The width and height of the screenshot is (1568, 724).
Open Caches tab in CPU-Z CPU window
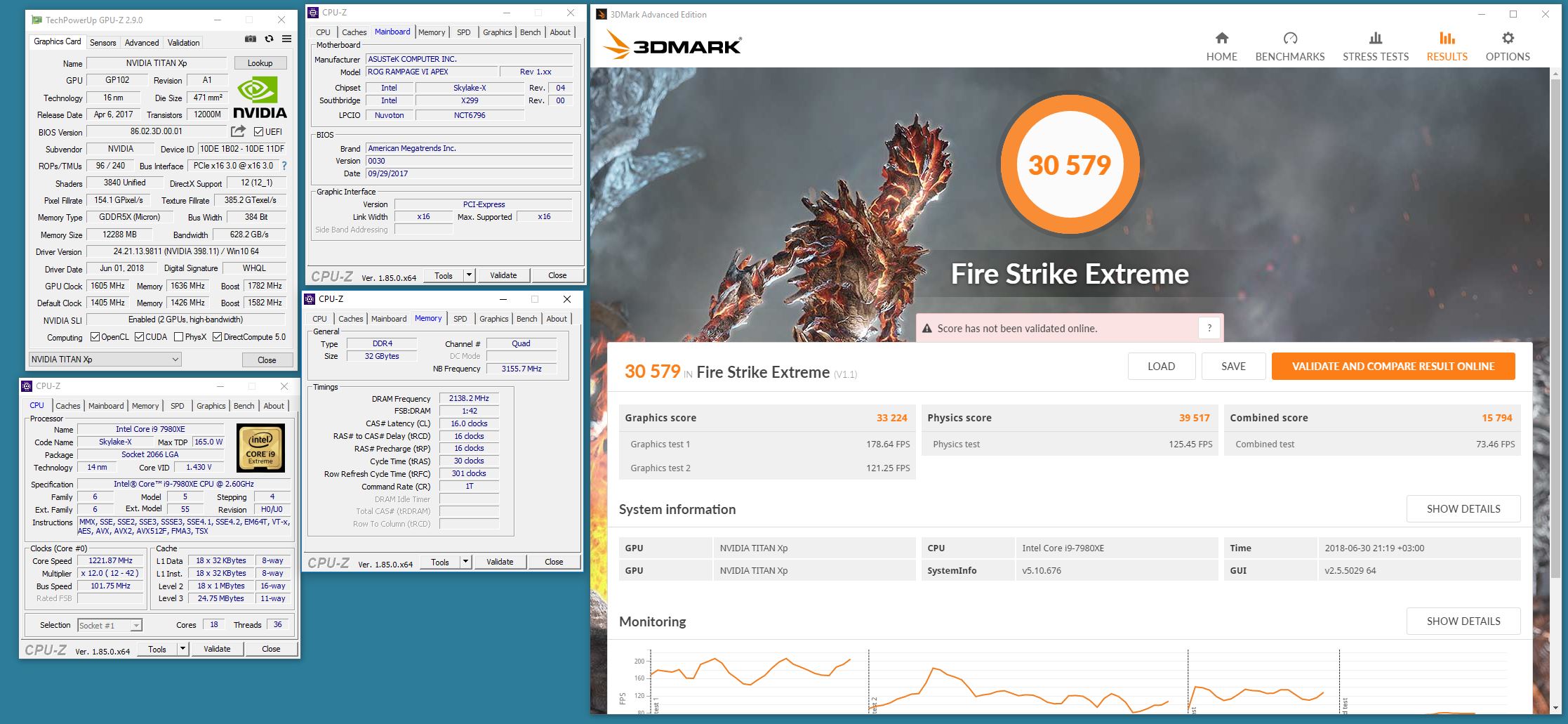68,406
